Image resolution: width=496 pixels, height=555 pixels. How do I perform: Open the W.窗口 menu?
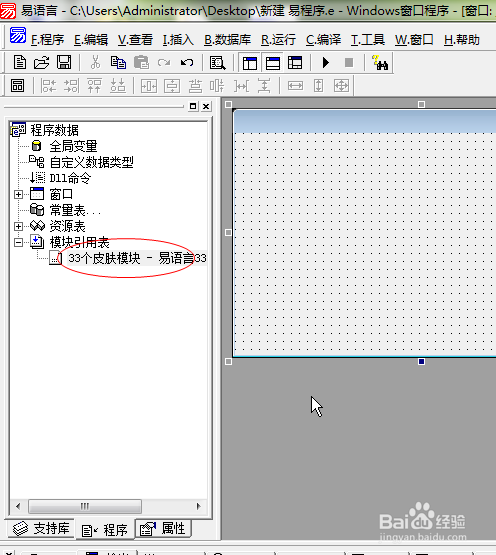click(x=414, y=40)
